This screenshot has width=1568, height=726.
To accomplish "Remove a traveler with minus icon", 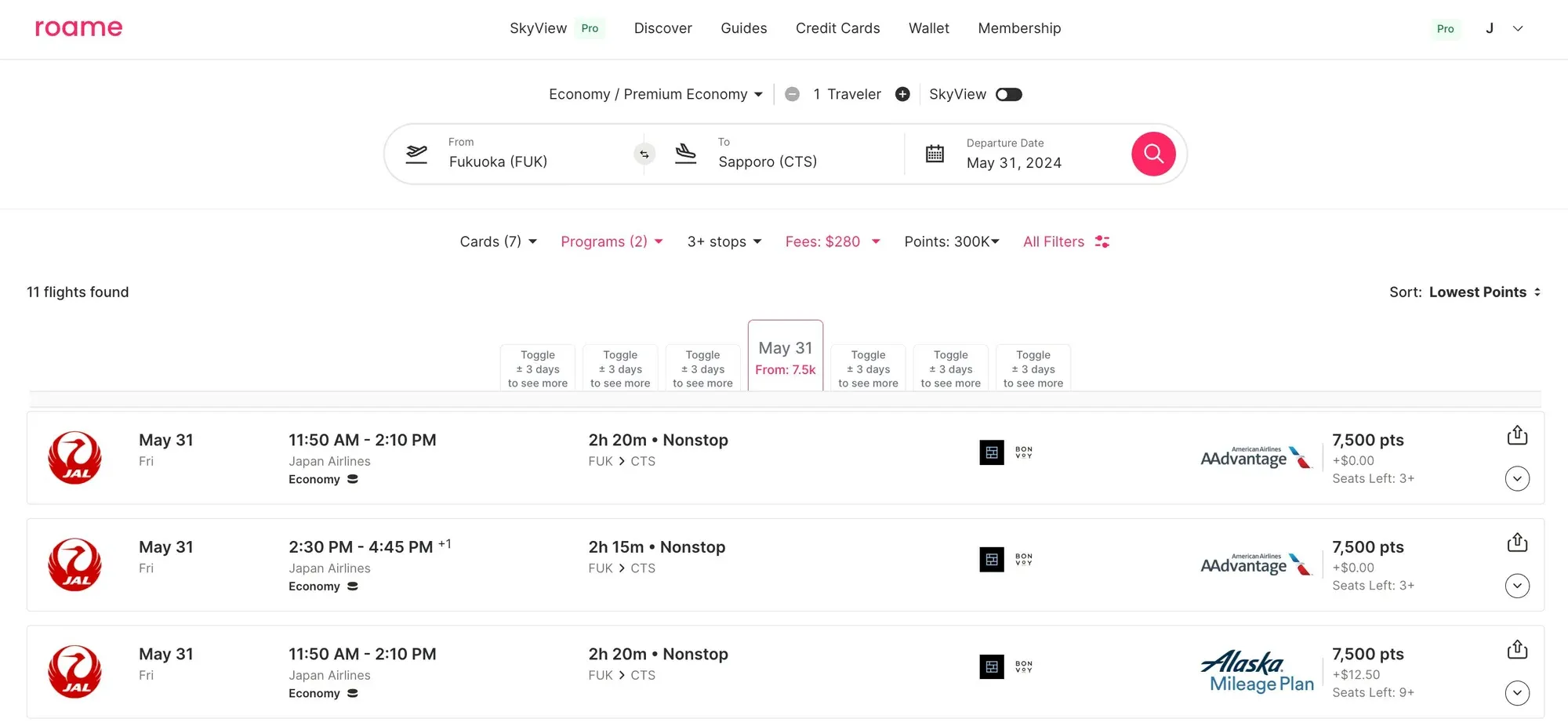I will pos(792,94).
